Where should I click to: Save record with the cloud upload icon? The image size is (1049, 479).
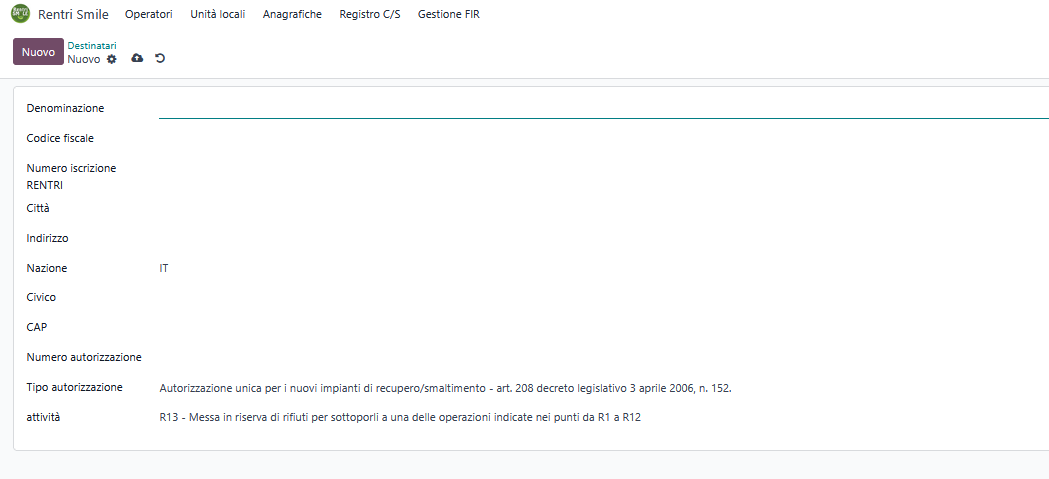[137, 58]
